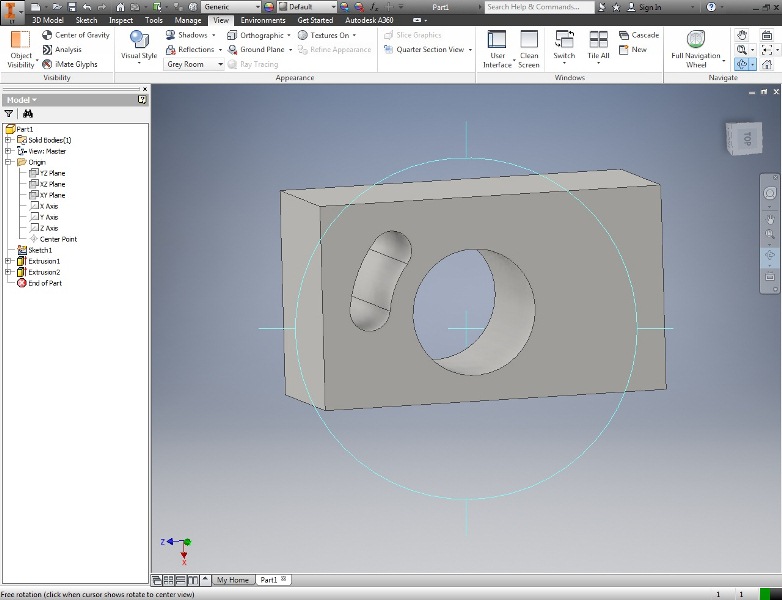Switch to the Sketch ribbon tab
Viewport: 782px width, 600px height.
point(86,20)
